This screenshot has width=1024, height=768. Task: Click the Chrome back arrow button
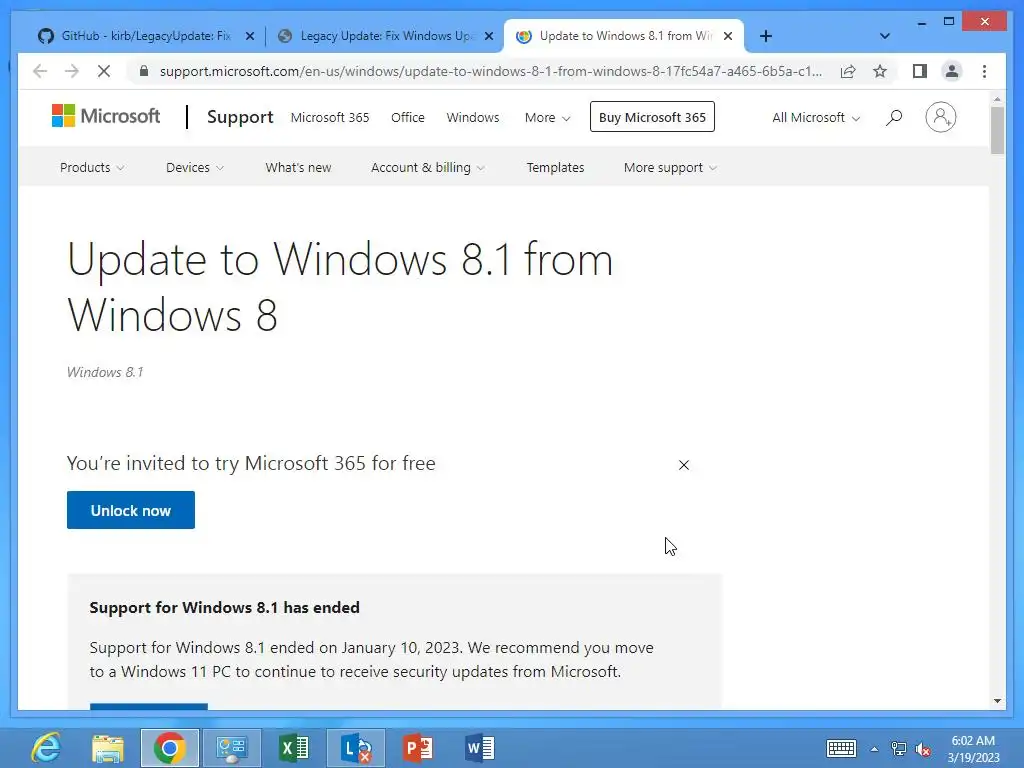pos(40,71)
